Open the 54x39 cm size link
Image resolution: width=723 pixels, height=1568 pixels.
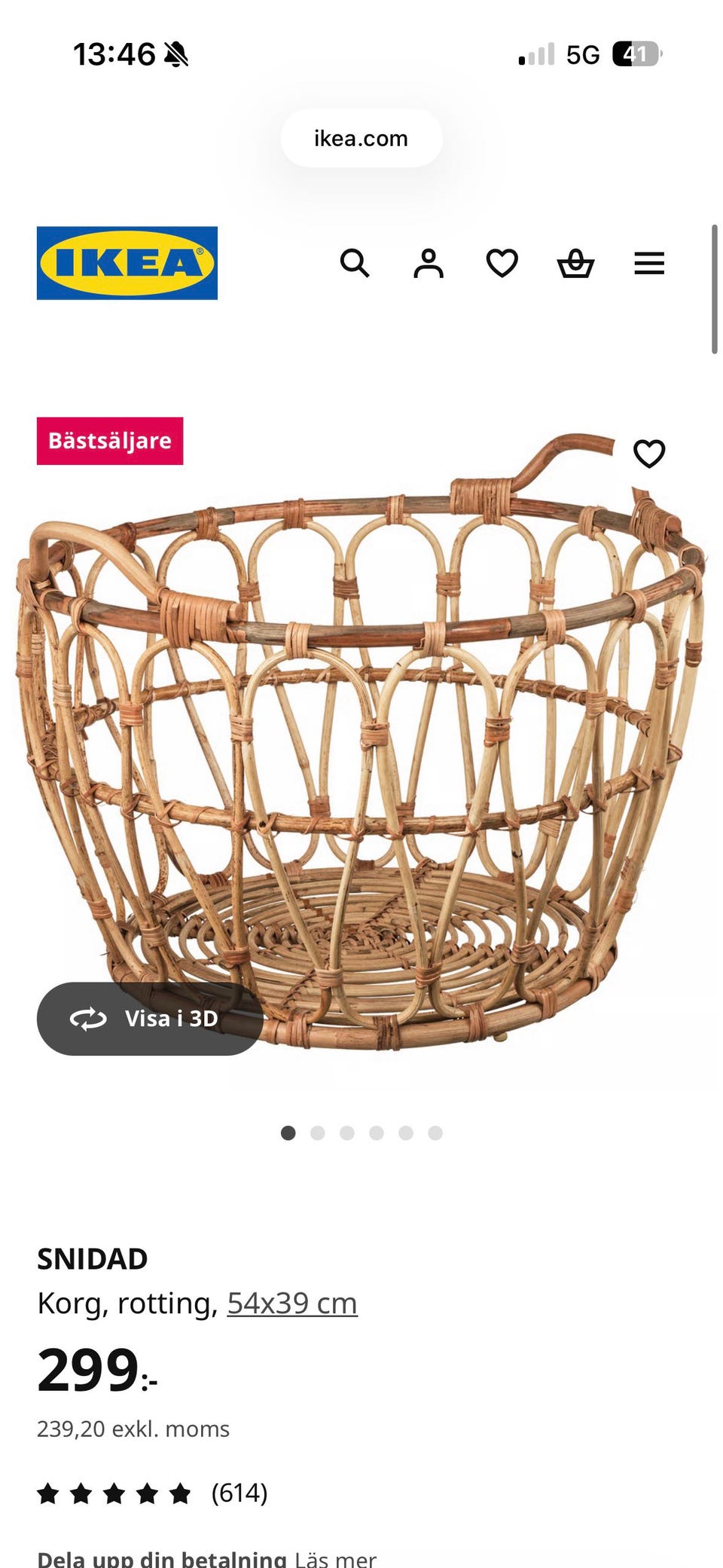(x=292, y=1304)
